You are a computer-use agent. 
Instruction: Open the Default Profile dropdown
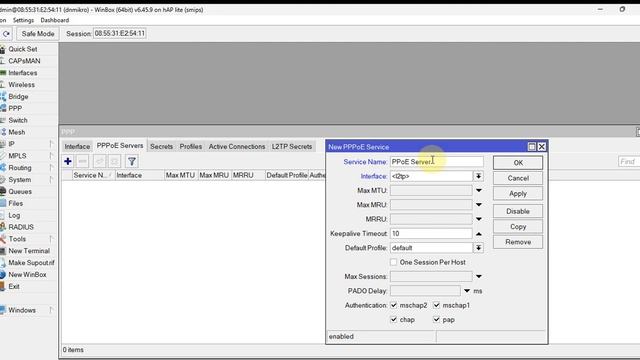pos(478,248)
